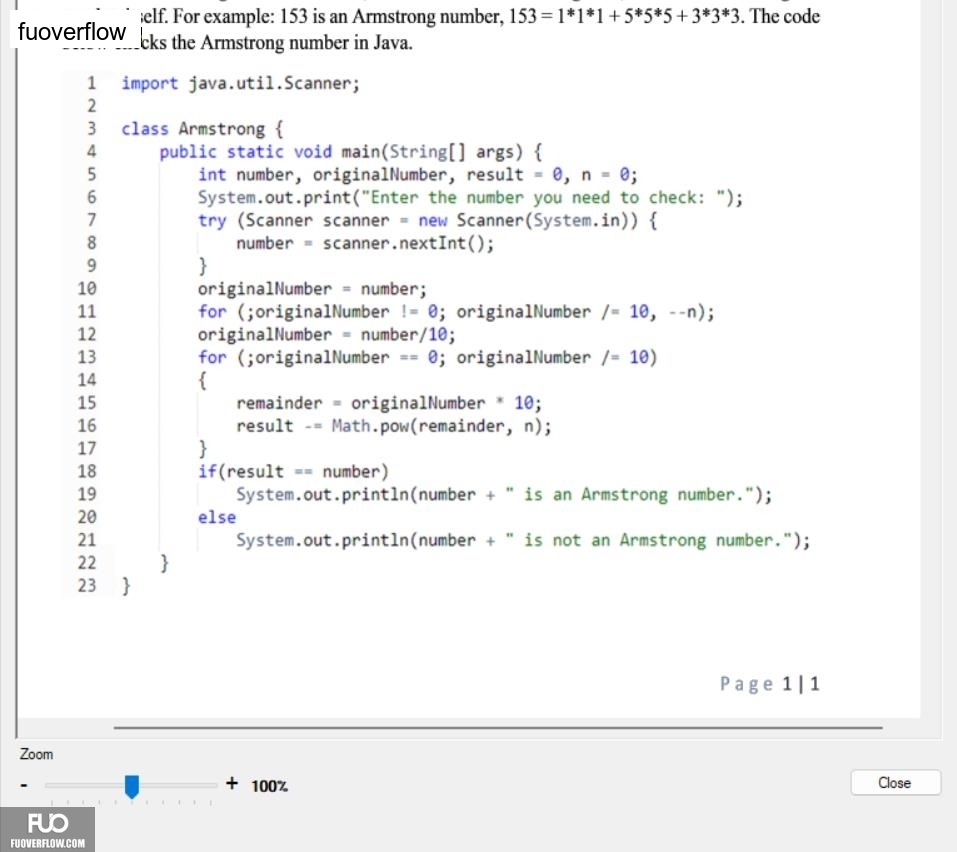Click the FUO fuoverflow.com logo
The width and height of the screenshot is (957, 852).
point(48,829)
